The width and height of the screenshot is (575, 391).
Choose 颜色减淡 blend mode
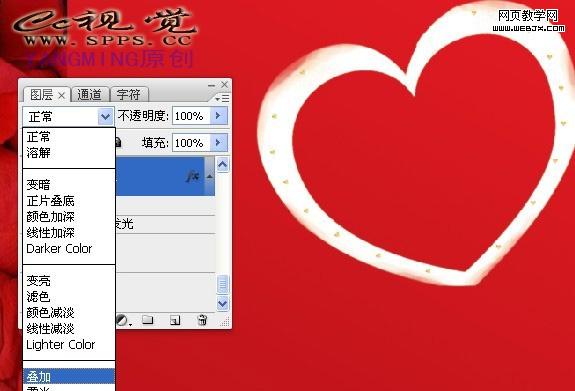click(51, 313)
